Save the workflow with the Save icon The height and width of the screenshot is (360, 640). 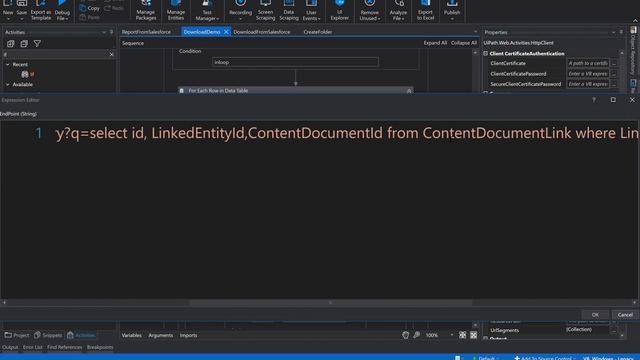pos(22,11)
